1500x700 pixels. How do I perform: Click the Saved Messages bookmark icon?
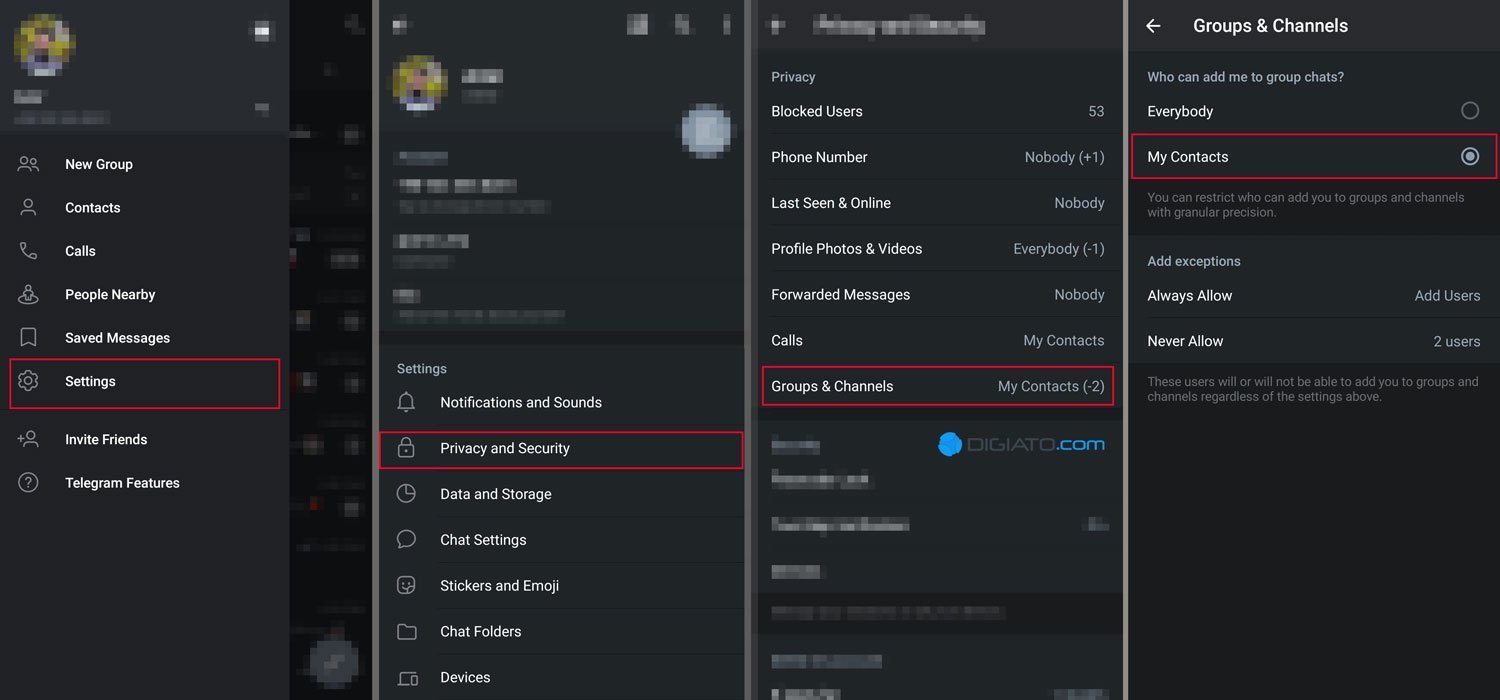pos(28,338)
